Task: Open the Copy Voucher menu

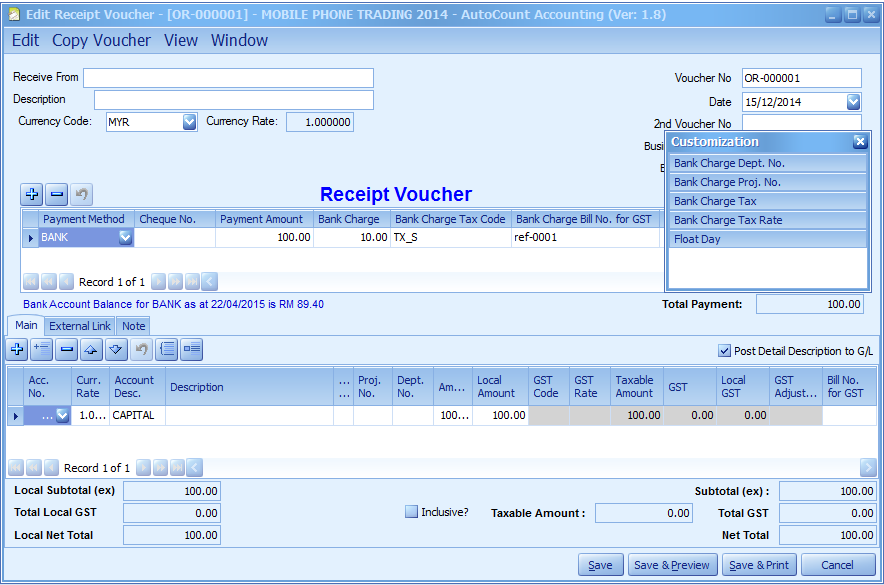Action: point(100,40)
